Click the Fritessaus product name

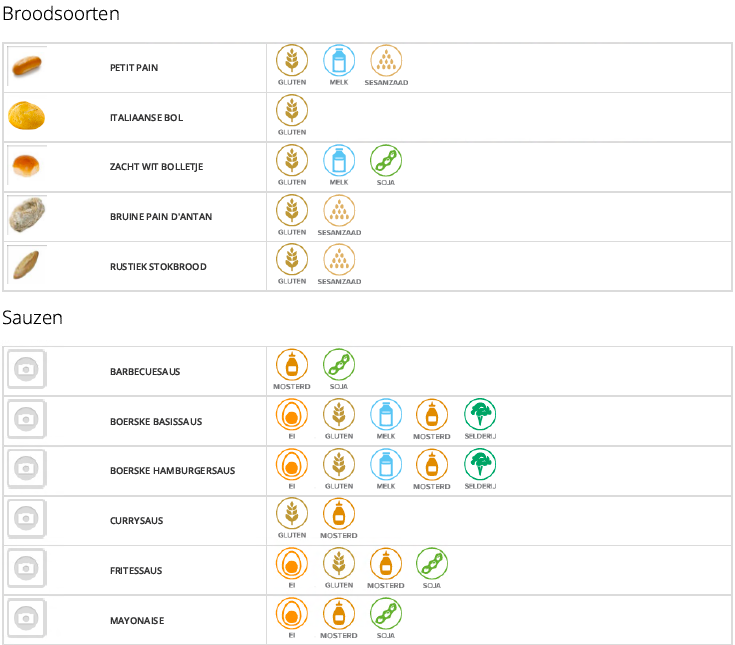[x=137, y=571]
